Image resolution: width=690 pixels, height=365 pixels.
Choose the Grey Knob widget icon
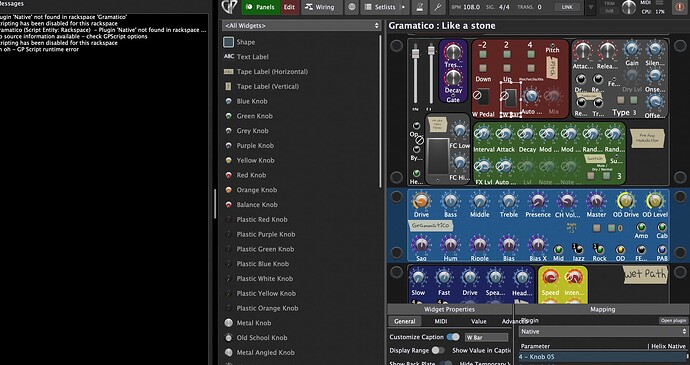point(228,131)
